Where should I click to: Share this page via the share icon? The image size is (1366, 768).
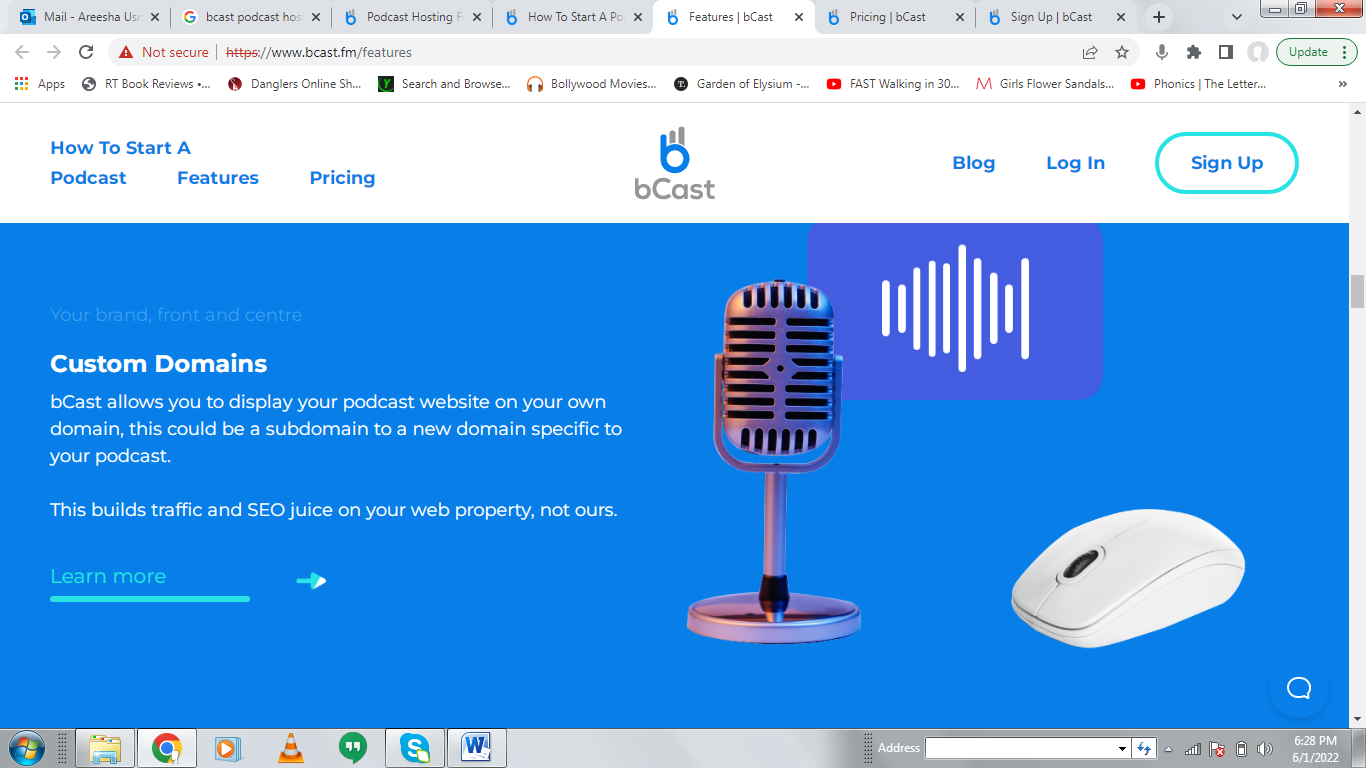click(x=1090, y=52)
